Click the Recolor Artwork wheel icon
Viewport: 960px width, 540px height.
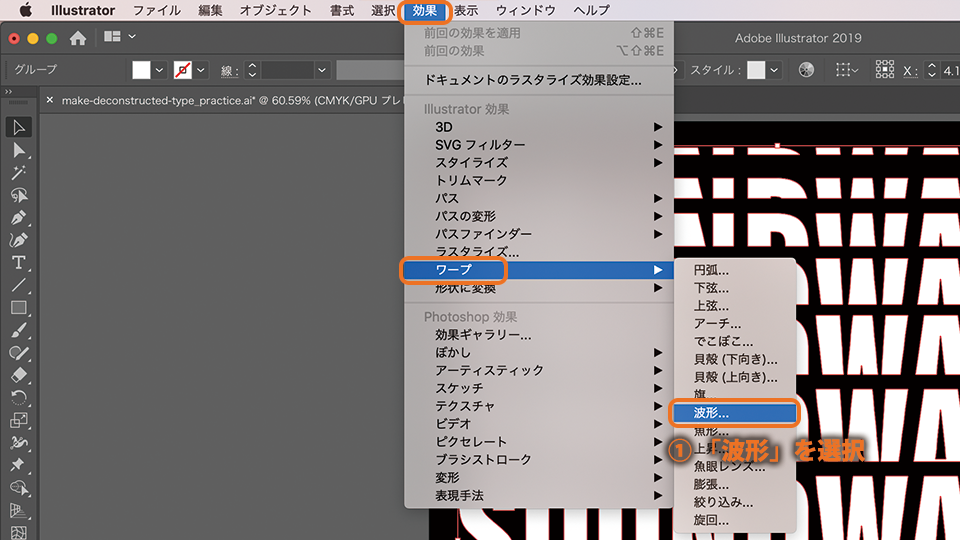[806, 70]
